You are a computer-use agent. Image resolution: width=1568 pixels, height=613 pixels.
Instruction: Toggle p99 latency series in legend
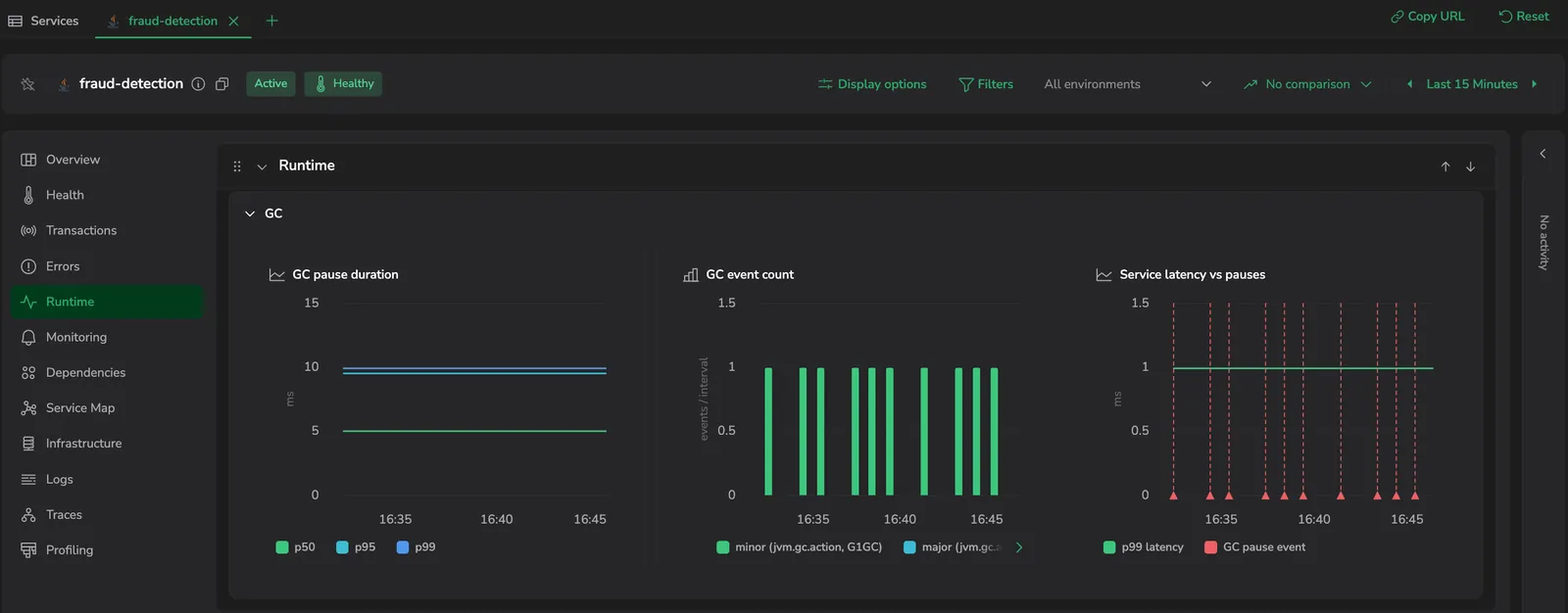coord(1144,547)
